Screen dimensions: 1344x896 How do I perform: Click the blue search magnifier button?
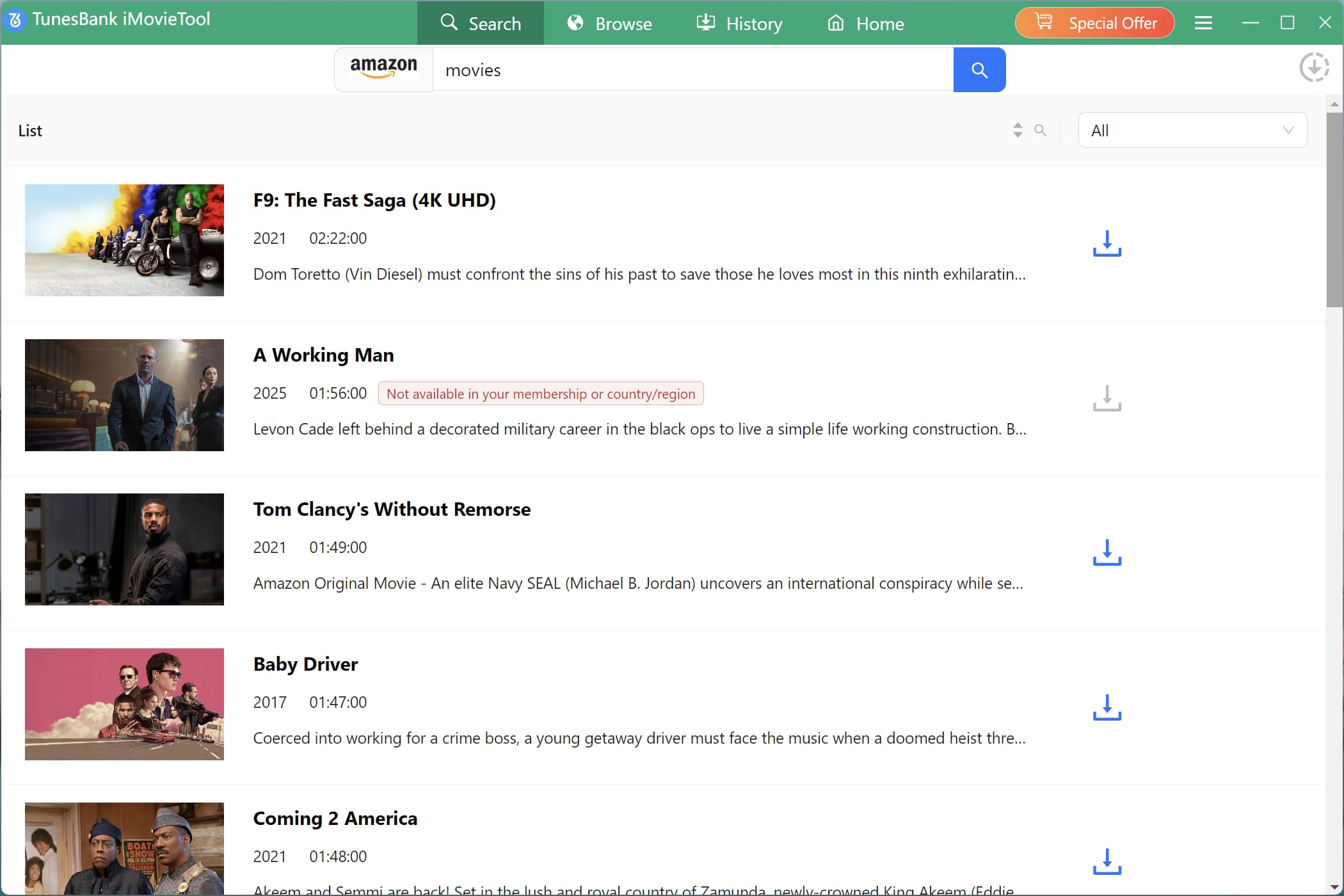pyautogui.click(x=979, y=70)
